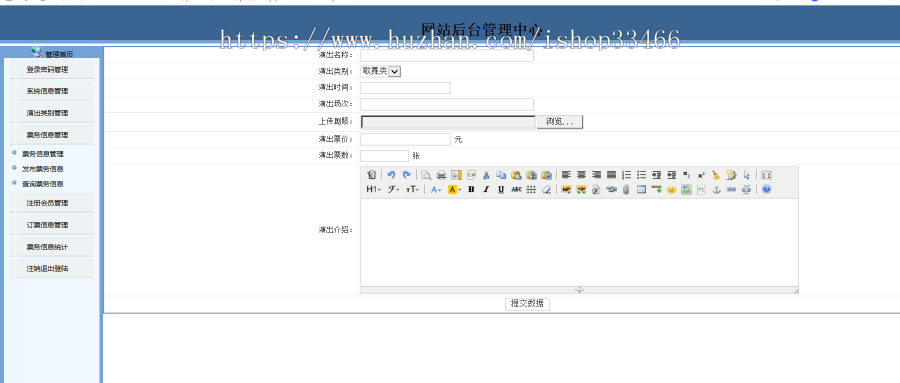Clear formatting with the broom icon
The image size is (900, 383).
[716, 175]
